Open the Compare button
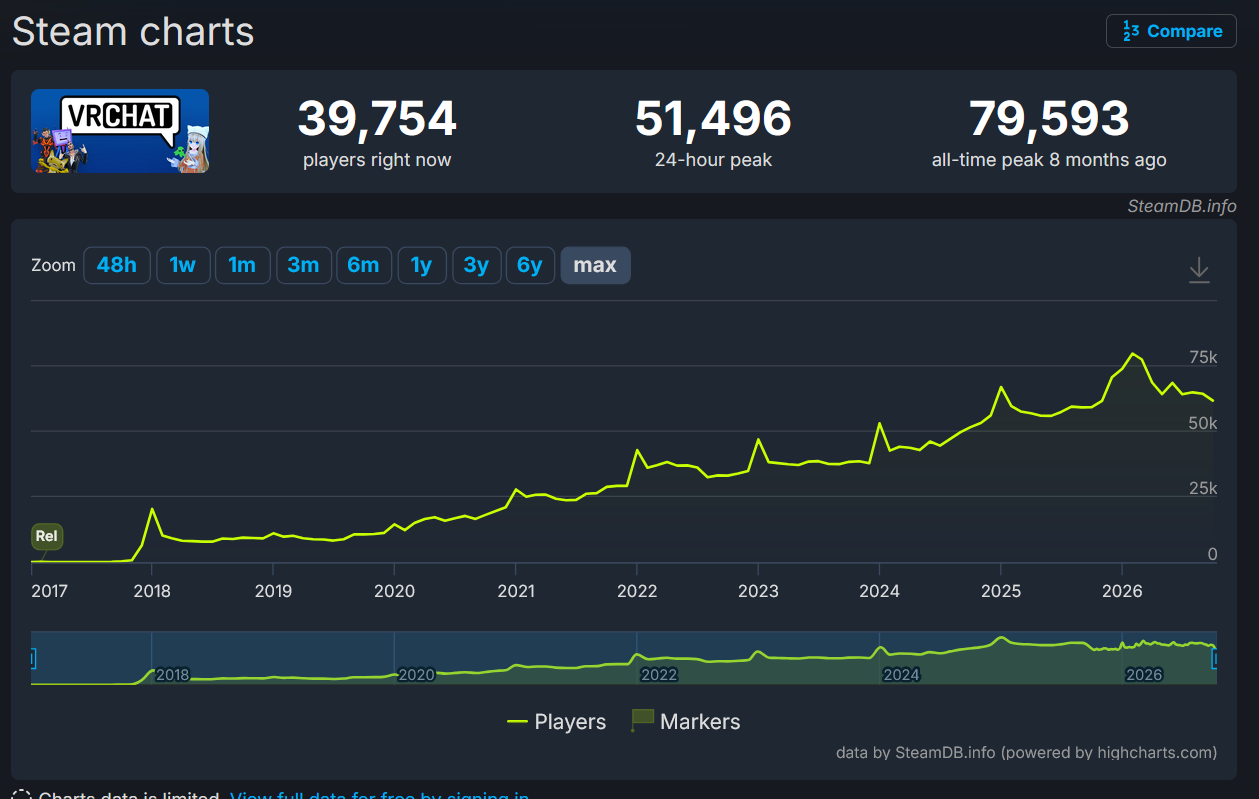The width and height of the screenshot is (1259, 799). (x=1172, y=31)
